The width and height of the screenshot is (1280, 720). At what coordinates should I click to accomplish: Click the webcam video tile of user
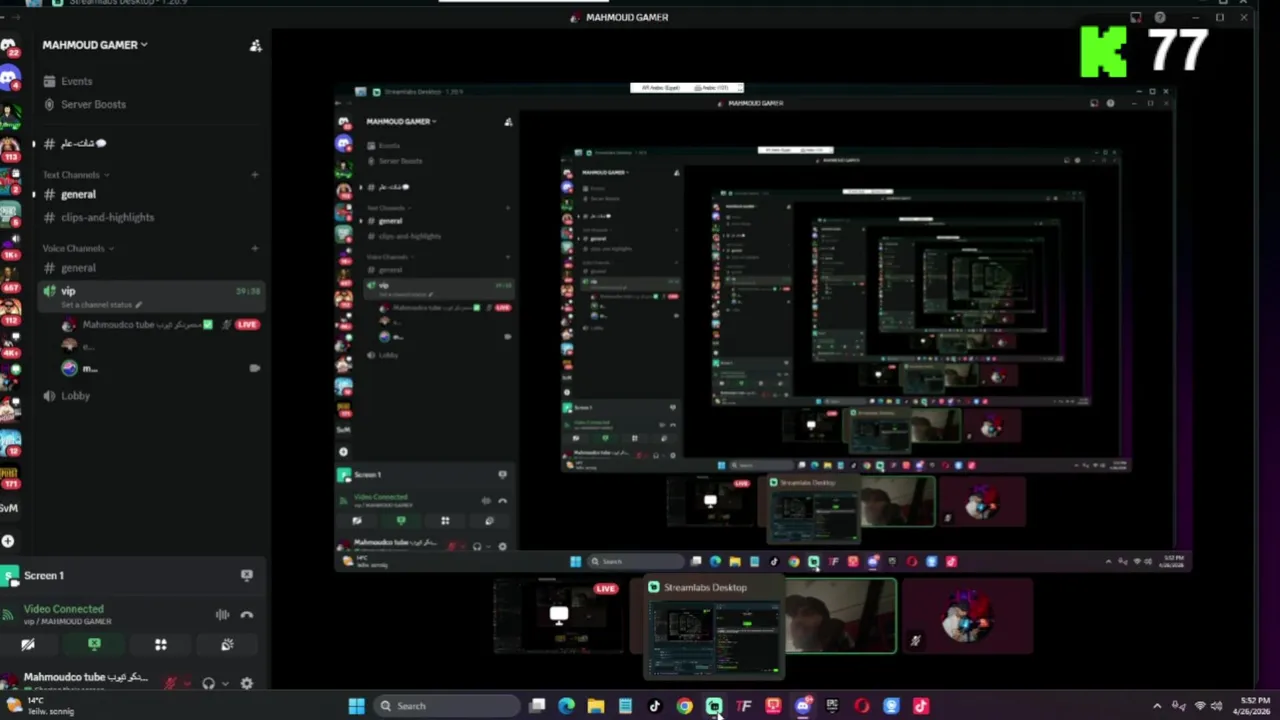click(840, 616)
